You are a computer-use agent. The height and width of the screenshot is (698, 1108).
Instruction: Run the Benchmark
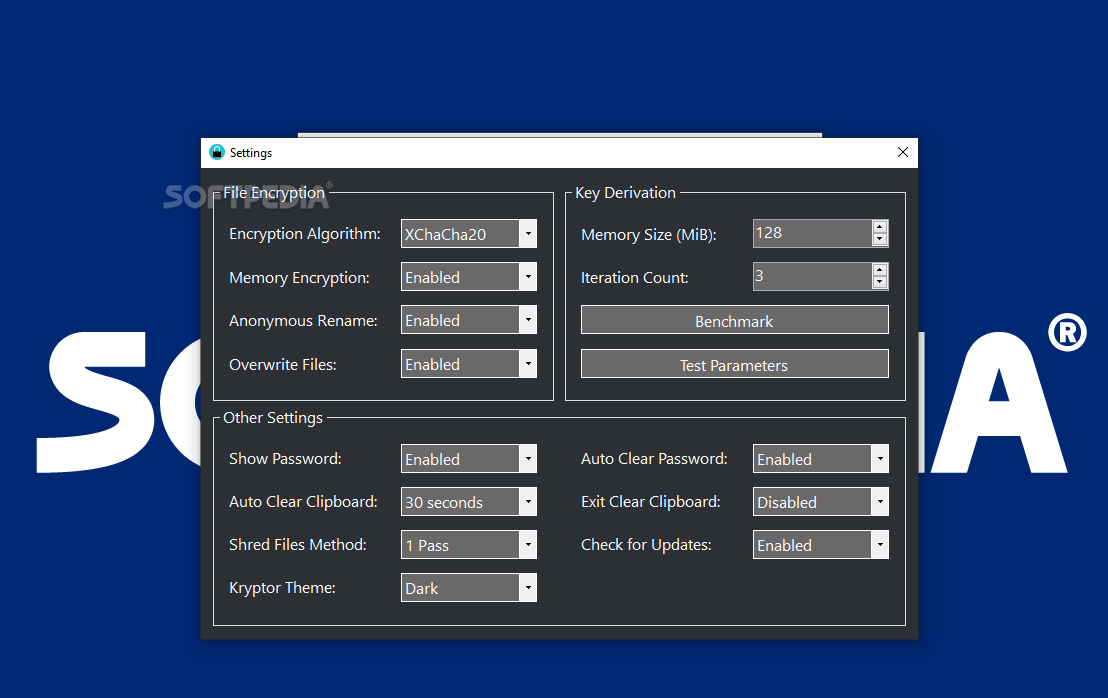click(x=734, y=319)
